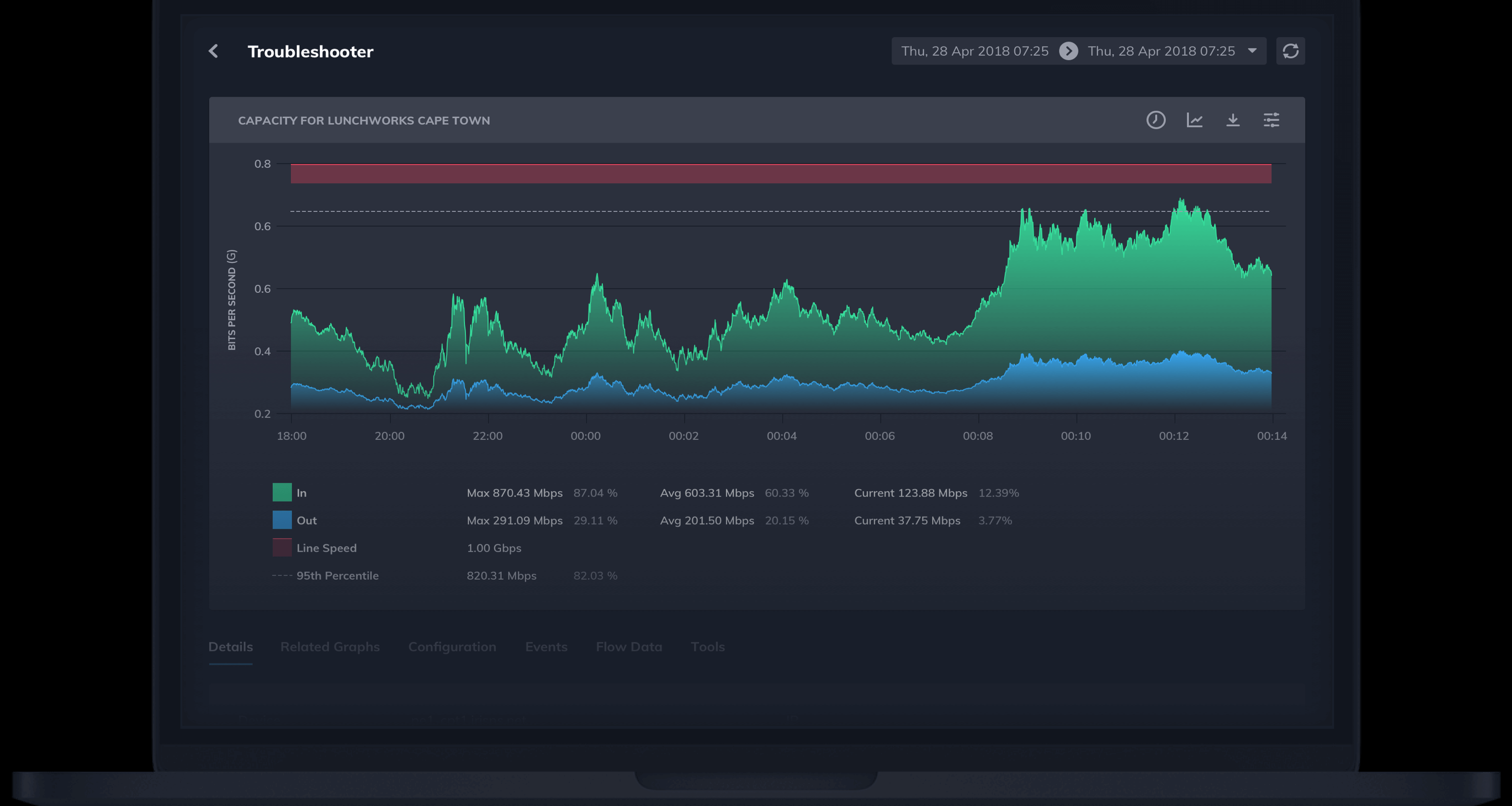The height and width of the screenshot is (806, 1512).
Task: Select the line chart type icon
Action: pyautogui.click(x=1194, y=120)
